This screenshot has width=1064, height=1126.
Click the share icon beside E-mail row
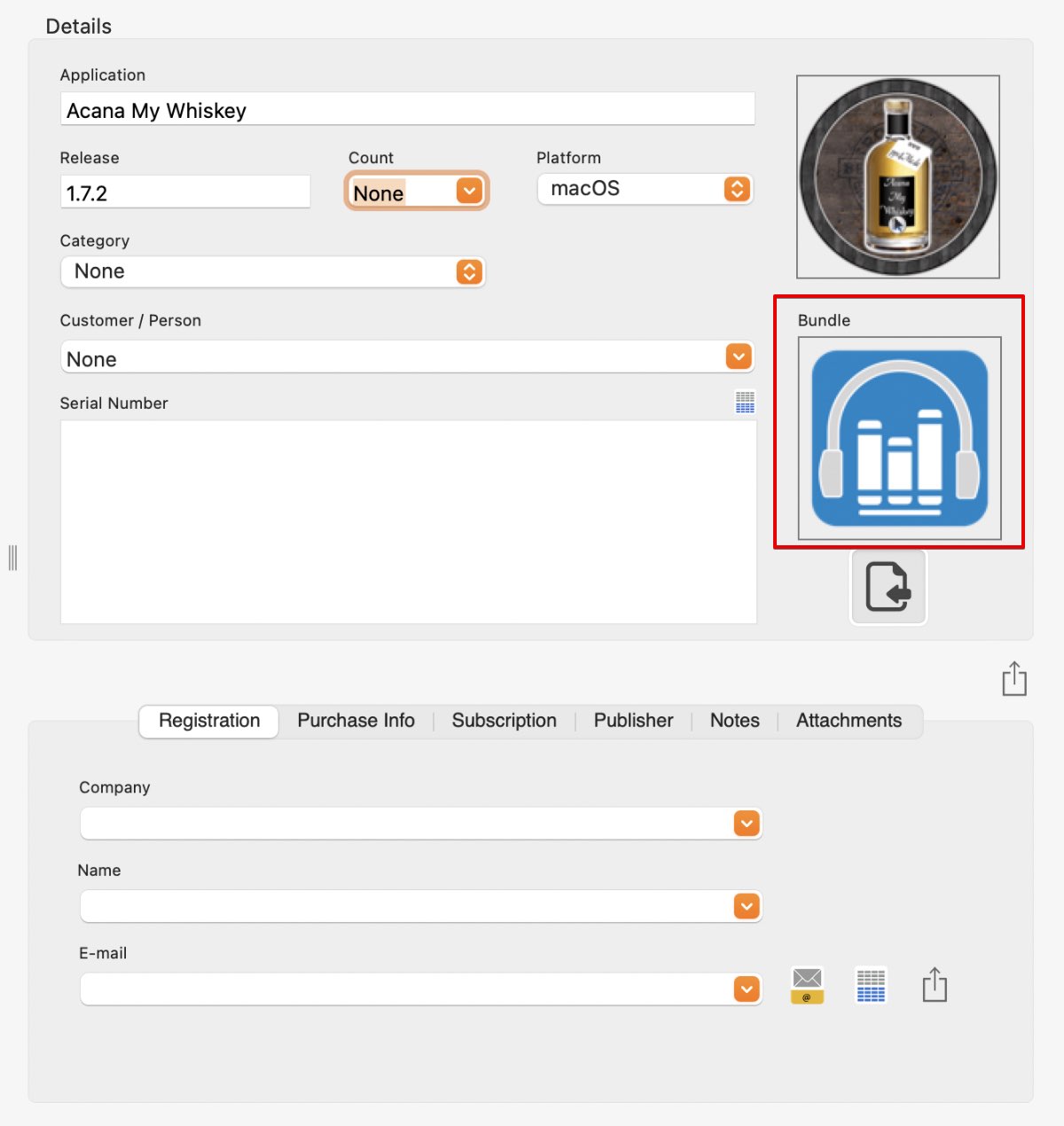coord(935,985)
